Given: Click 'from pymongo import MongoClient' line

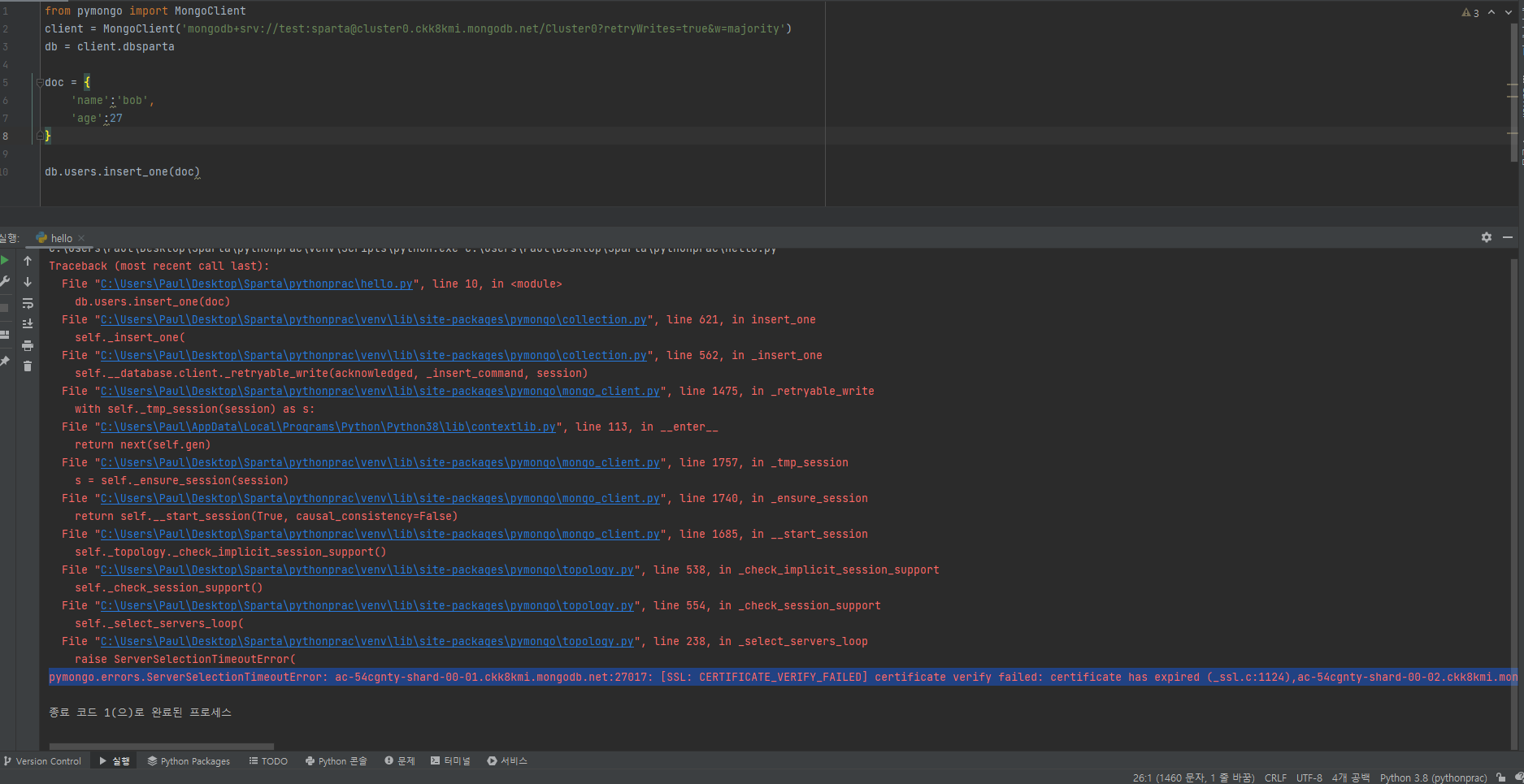Looking at the screenshot, I should coord(145,11).
